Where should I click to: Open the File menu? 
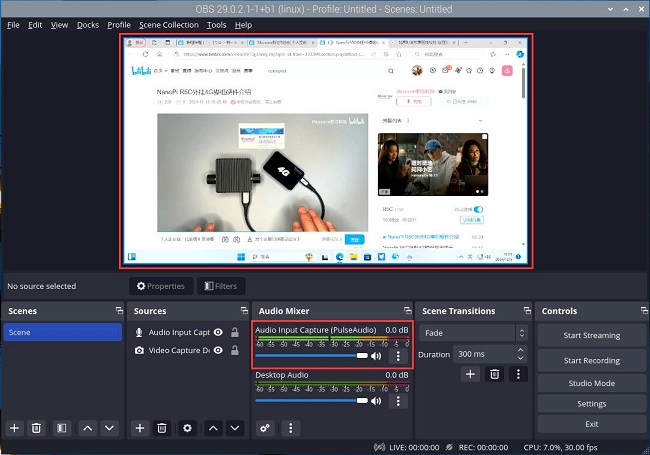tap(13, 25)
